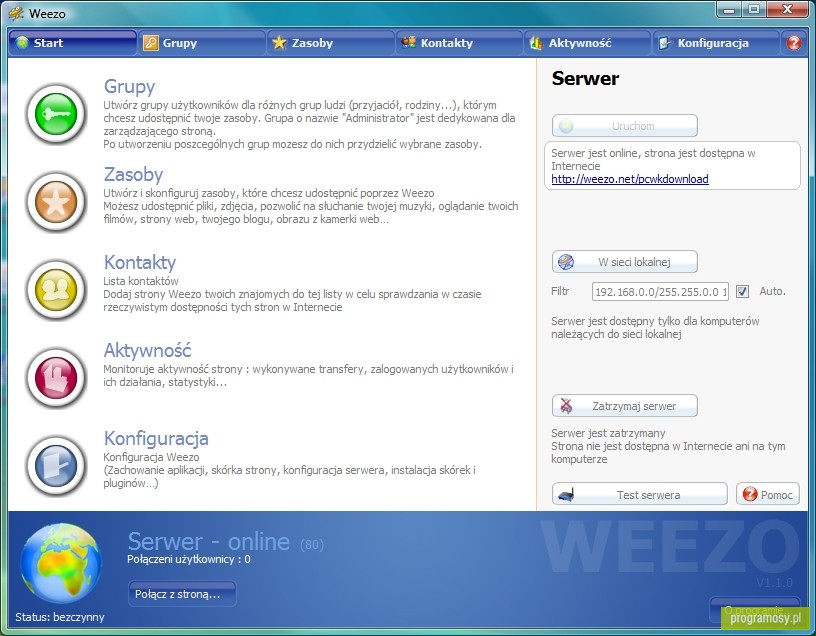Image resolution: width=816 pixels, height=636 pixels.
Task: Click the Połącz z stroną... button
Action: click(182, 594)
